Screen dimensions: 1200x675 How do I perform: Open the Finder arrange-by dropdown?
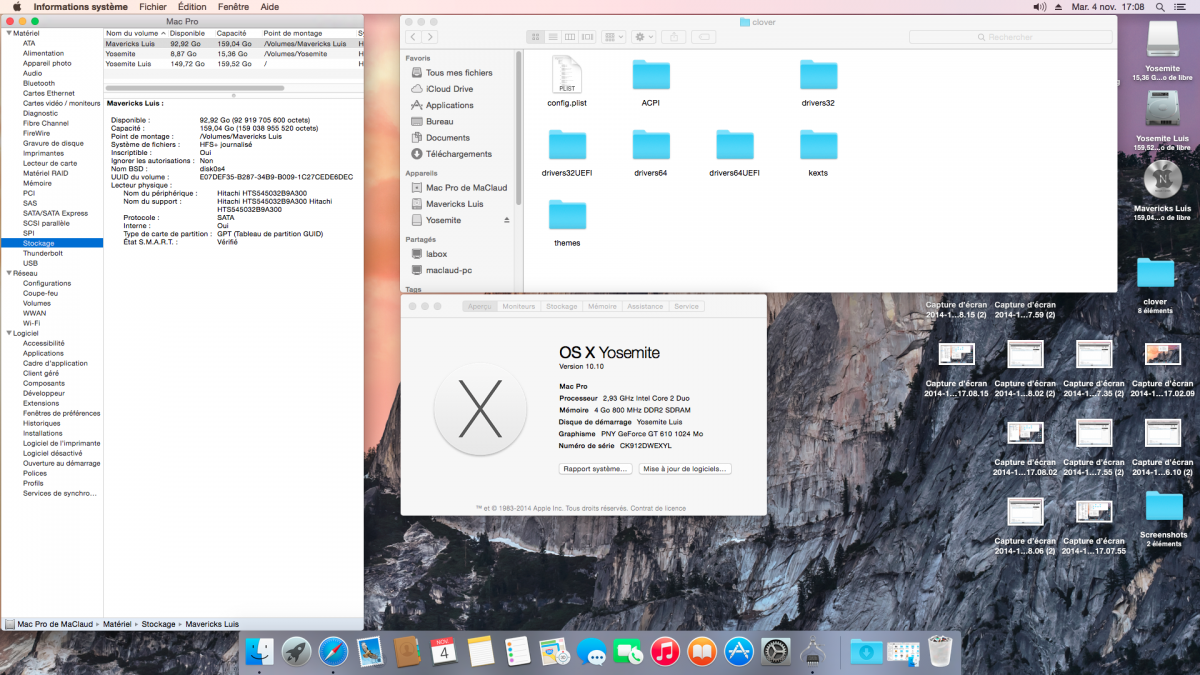pos(613,37)
